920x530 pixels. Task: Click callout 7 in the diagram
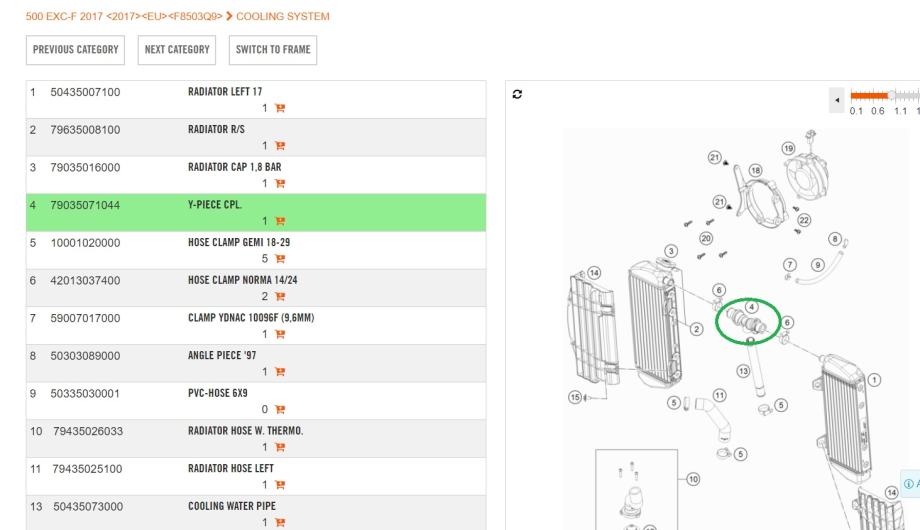(x=790, y=265)
